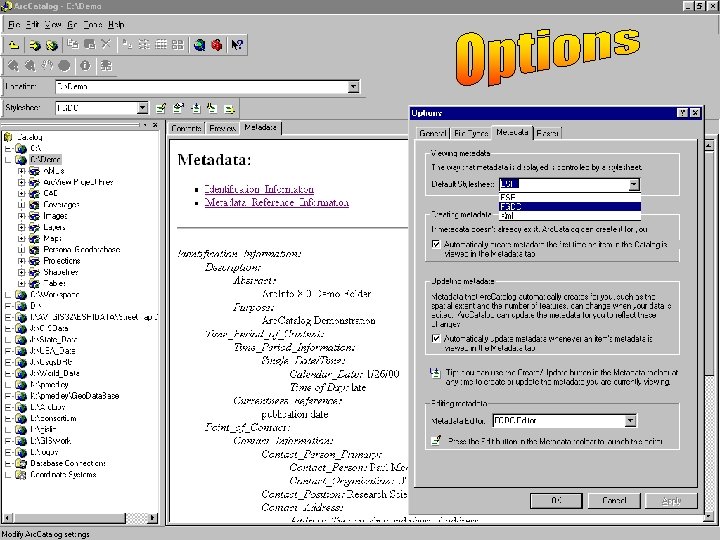Switch to the Contents tab
Viewport: 720px width, 540px height.
pyautogui.click(x=186, y=129)
